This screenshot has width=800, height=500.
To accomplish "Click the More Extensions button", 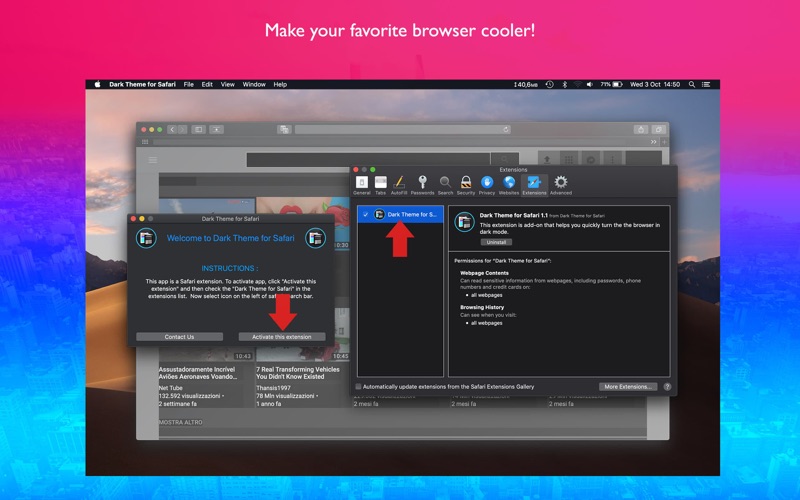I will [628, 387].
